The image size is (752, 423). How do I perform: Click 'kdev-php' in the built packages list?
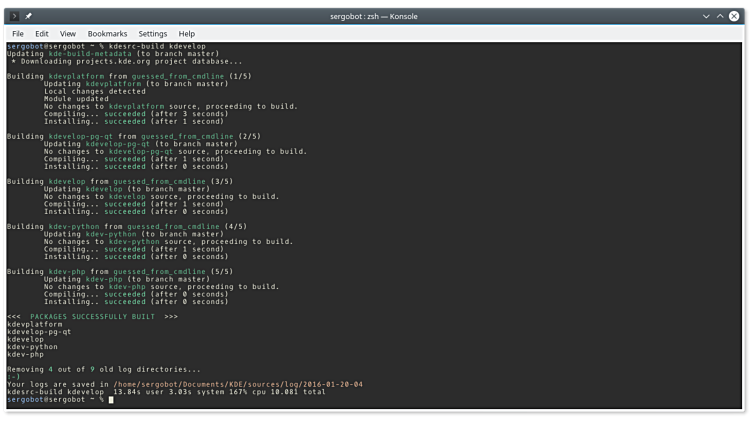[25, 354]
